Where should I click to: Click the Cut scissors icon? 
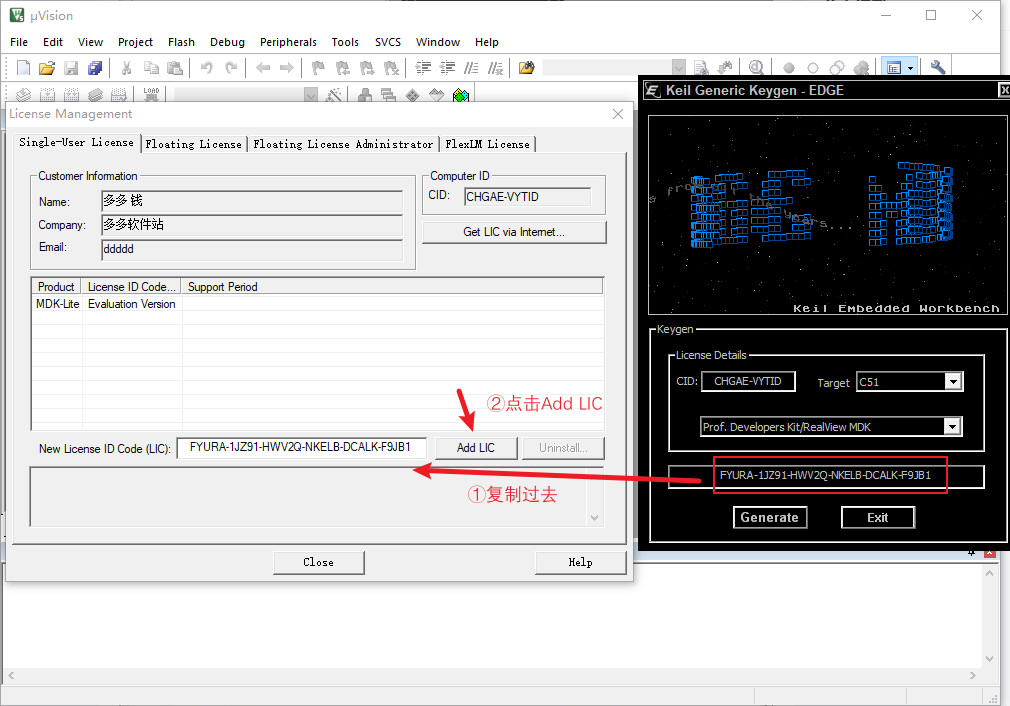point(127,68)
